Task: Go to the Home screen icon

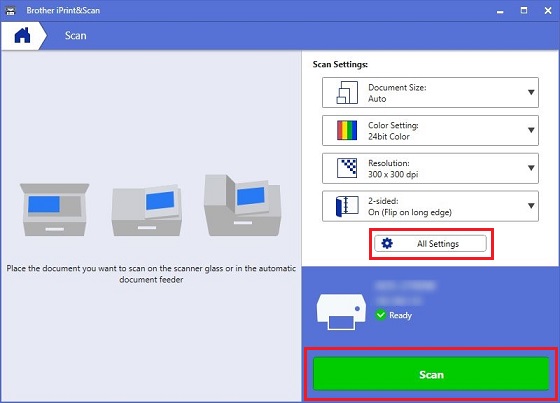Action: coord(22,35)
